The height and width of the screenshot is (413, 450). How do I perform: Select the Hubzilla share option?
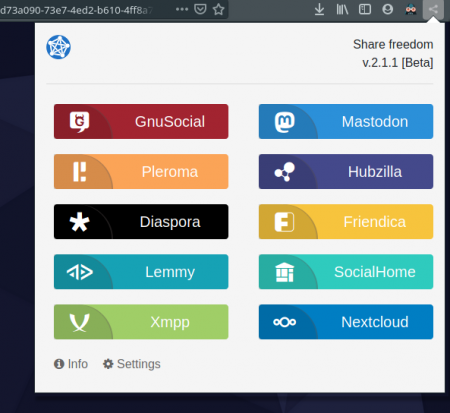click(x=346, y=172)
